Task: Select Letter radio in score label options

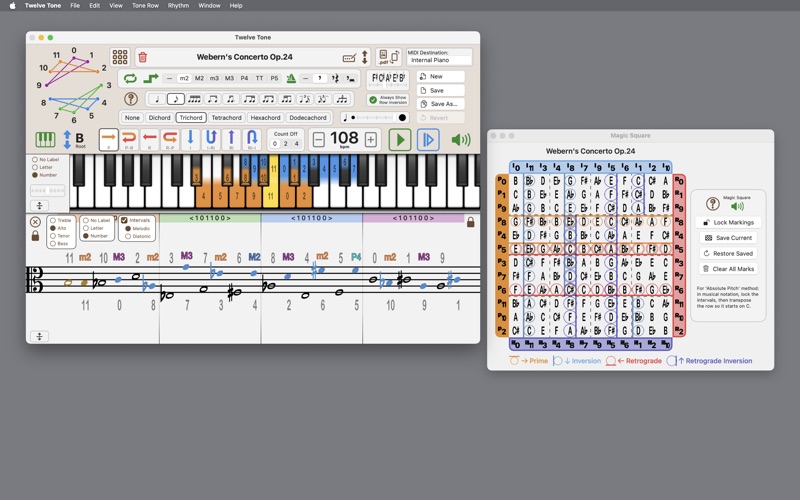Action: point(86,228)
